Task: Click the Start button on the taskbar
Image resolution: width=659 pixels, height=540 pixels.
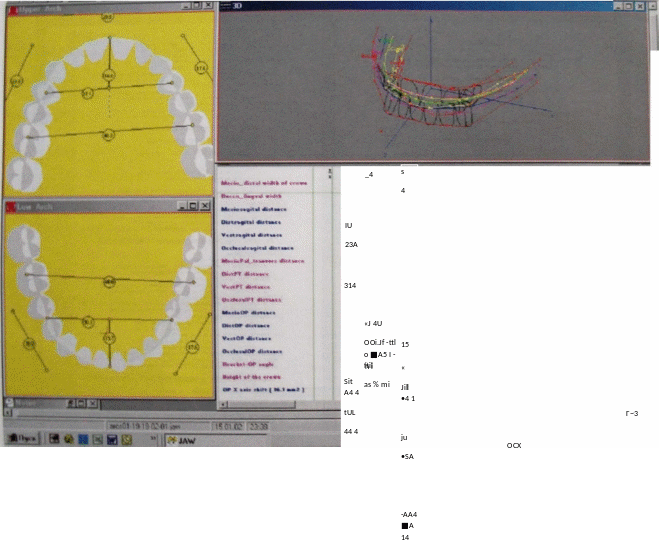Action: pyautogui.click(x=21, y=438)
